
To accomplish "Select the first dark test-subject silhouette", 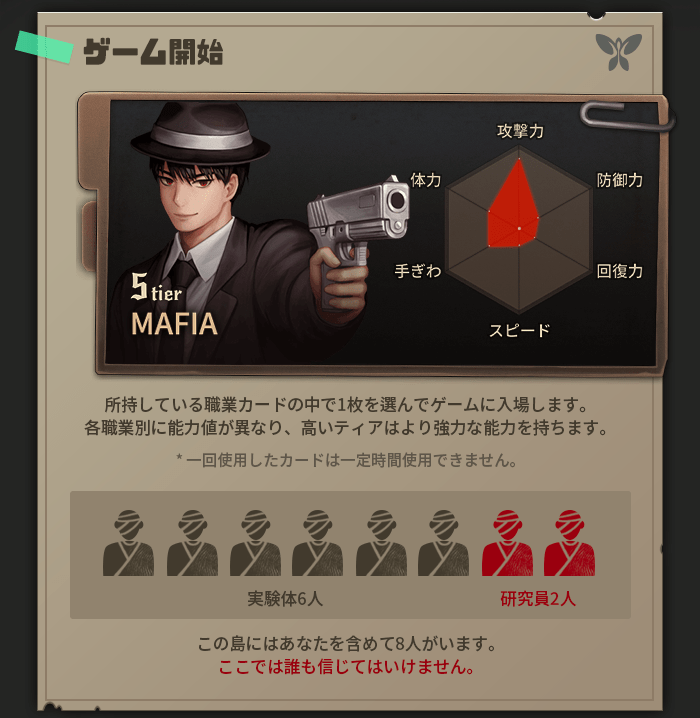I will tap(128, 543).
